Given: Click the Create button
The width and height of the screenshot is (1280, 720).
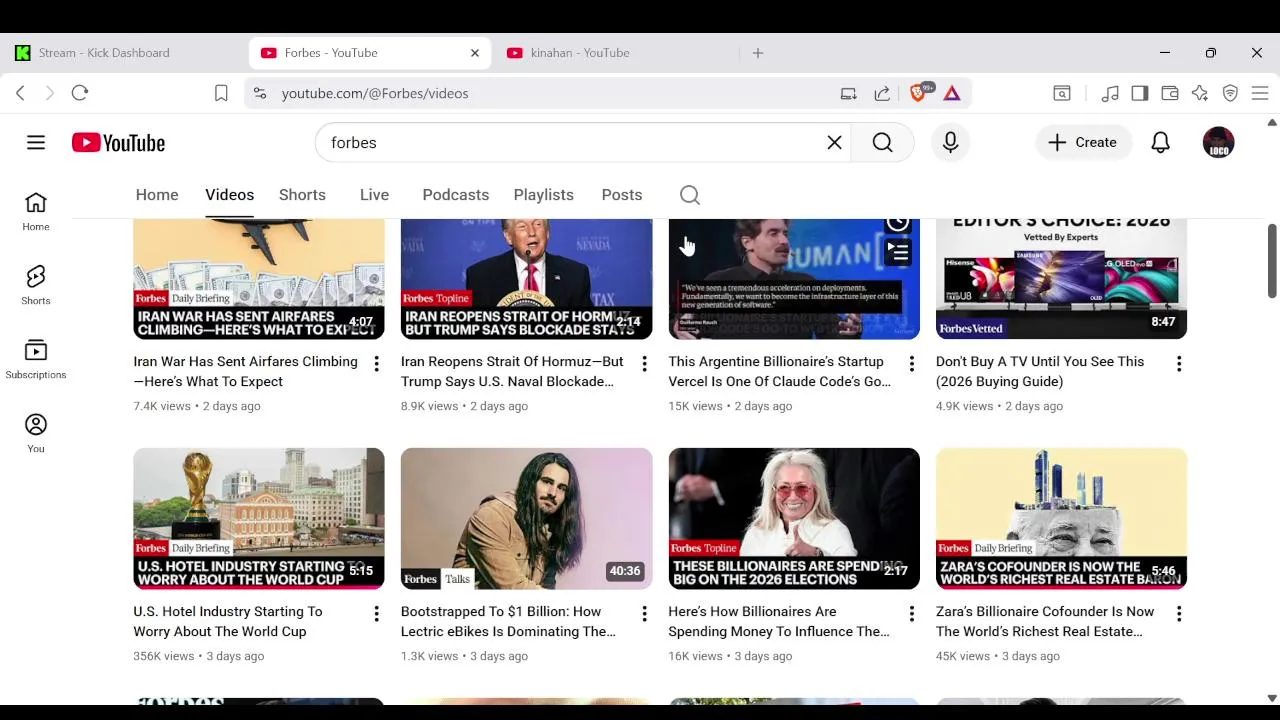Looking at the screenshot, I should point(1083,143).
